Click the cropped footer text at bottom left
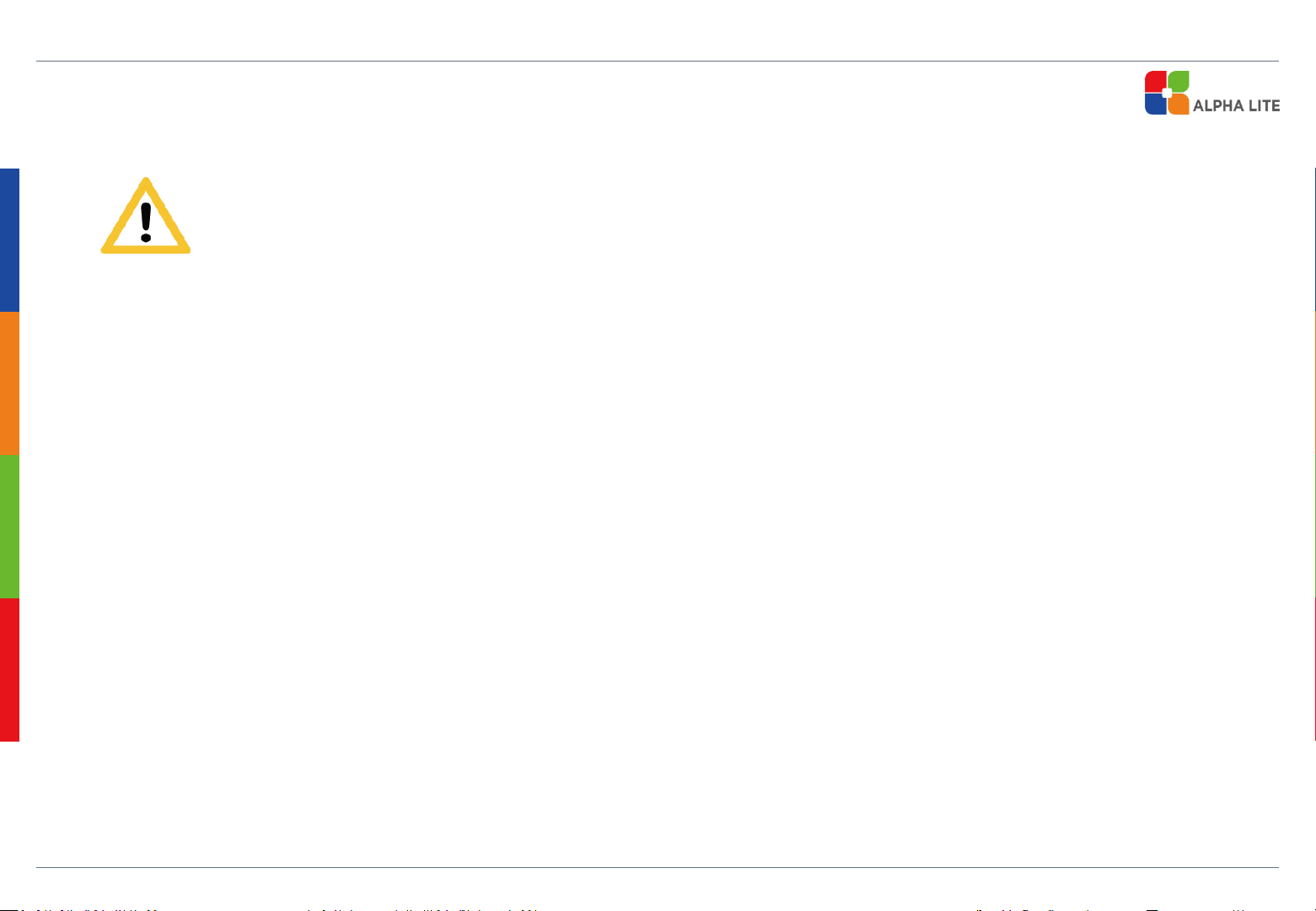 270,909
